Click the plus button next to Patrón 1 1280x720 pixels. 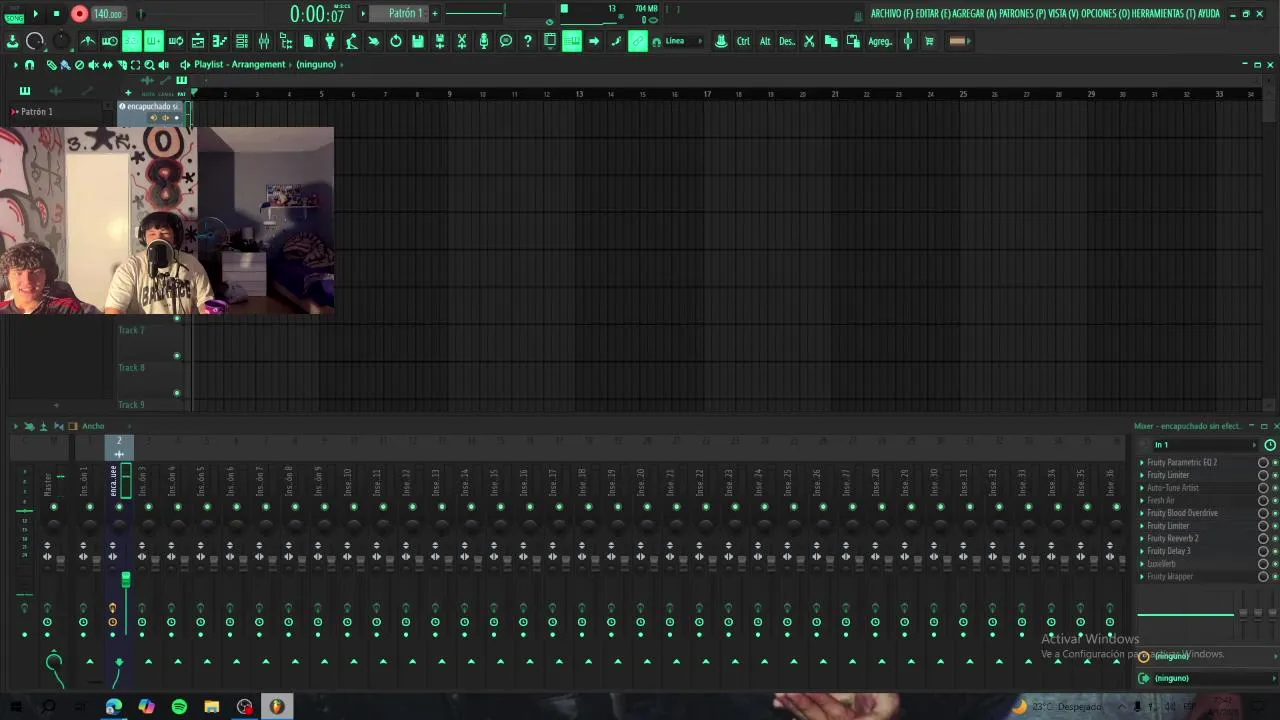tap(435, 13)
